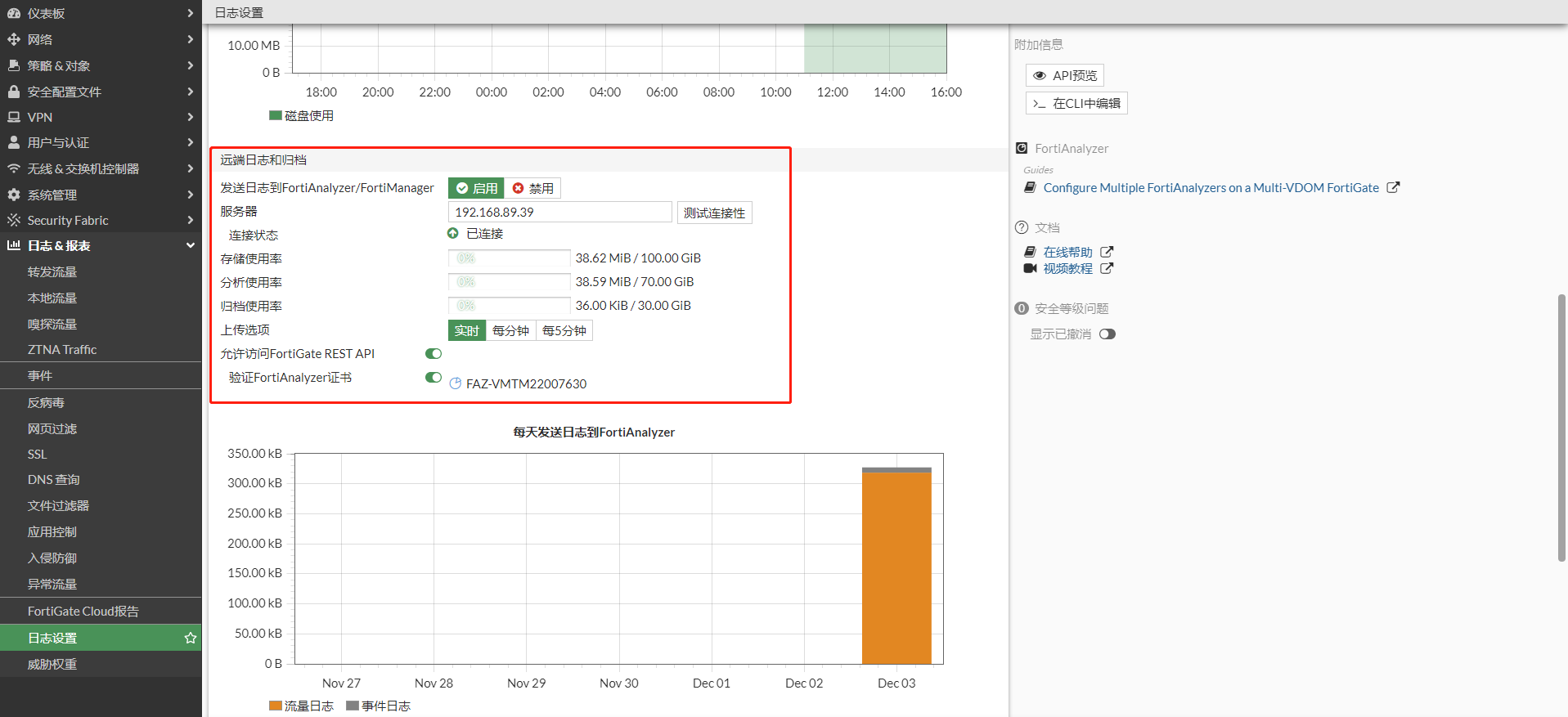
Task: Click the favorite star on 日志设置
Action: pyautogui.click(x=191, y=638)
